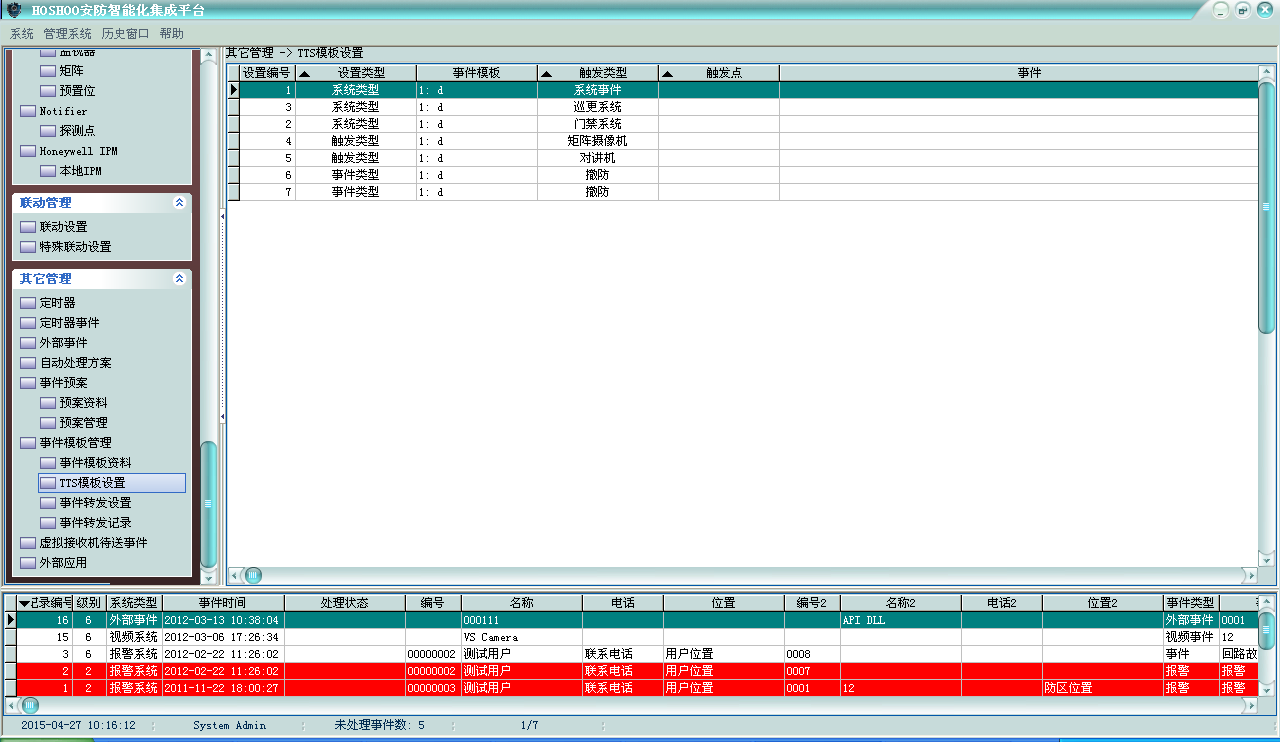Click the icon next to 探测点
The image size is (1280, 742).
point(48,131)
